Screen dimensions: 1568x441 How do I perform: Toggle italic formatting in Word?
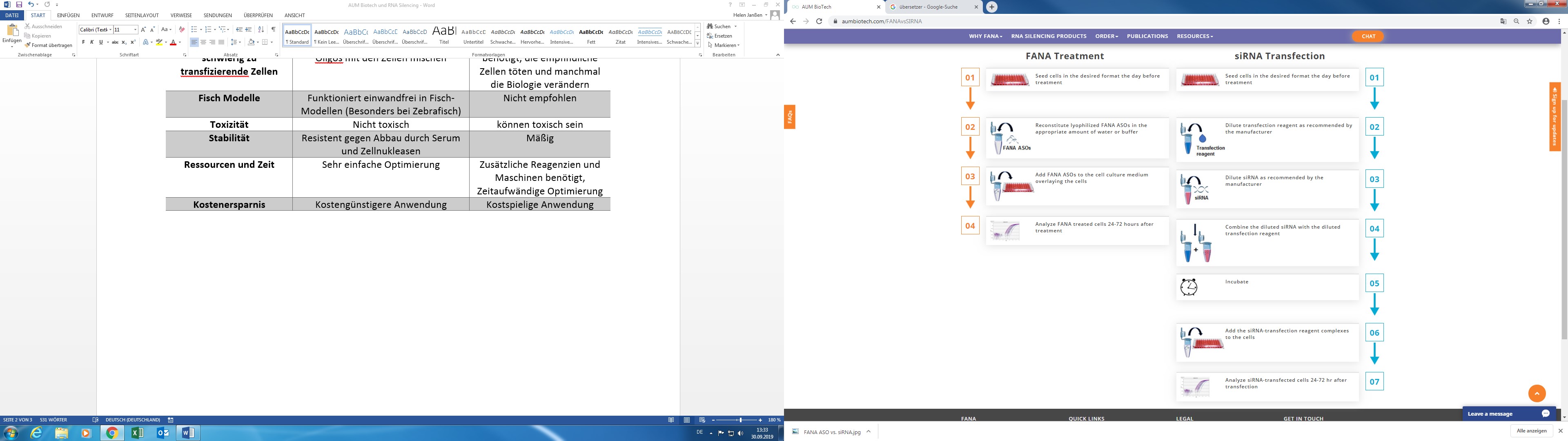tap(92, 42)
